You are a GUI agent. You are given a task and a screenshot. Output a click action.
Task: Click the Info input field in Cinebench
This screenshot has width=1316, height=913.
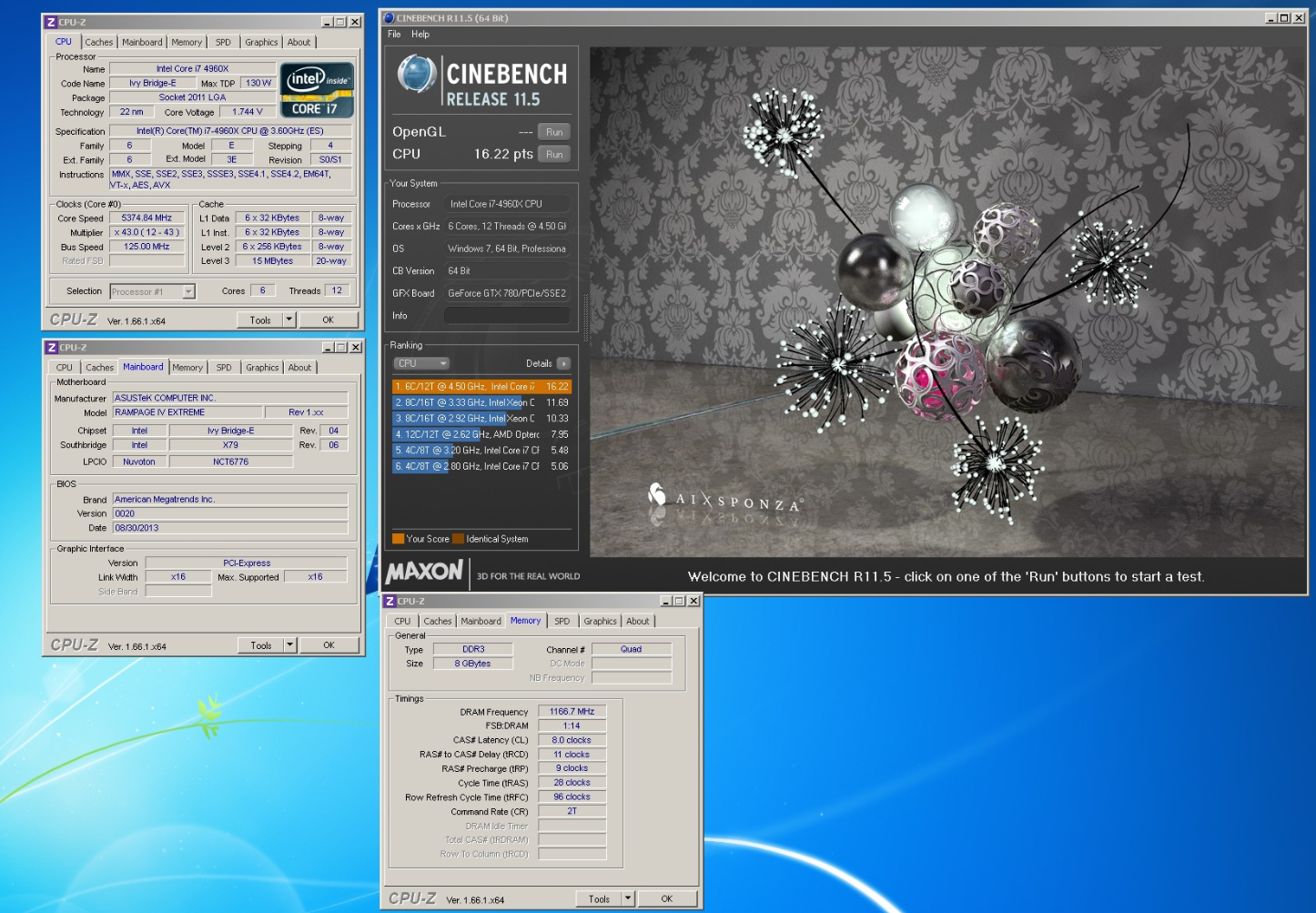point(507,316)
